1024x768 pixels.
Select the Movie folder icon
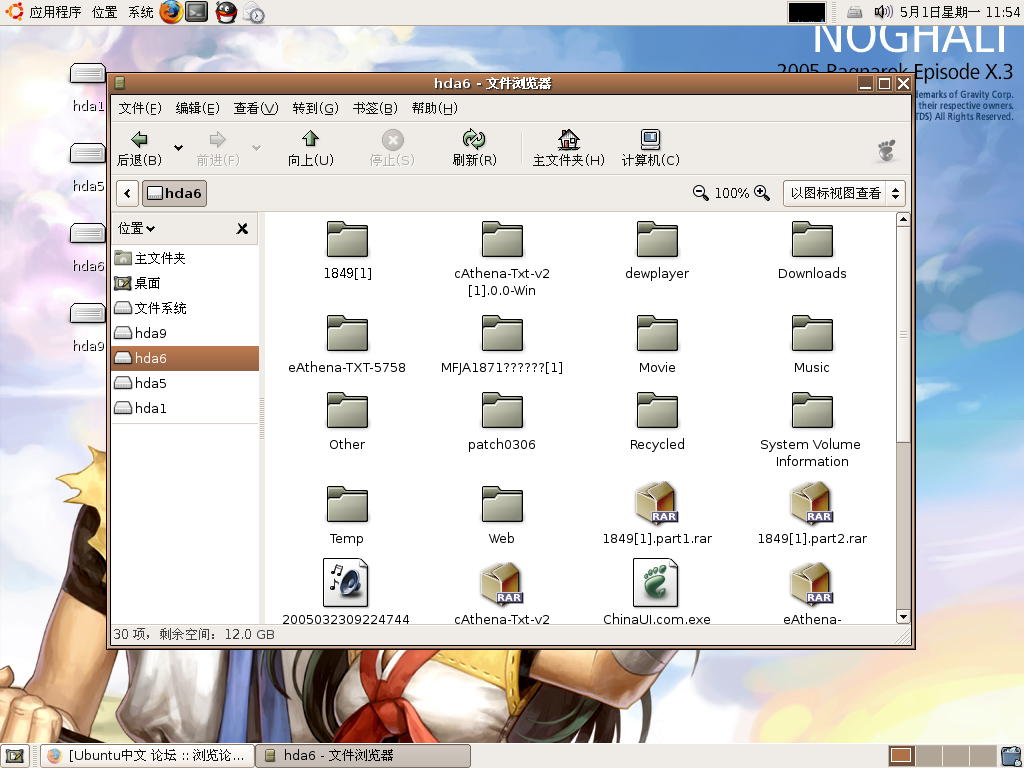tap(657, 334)
